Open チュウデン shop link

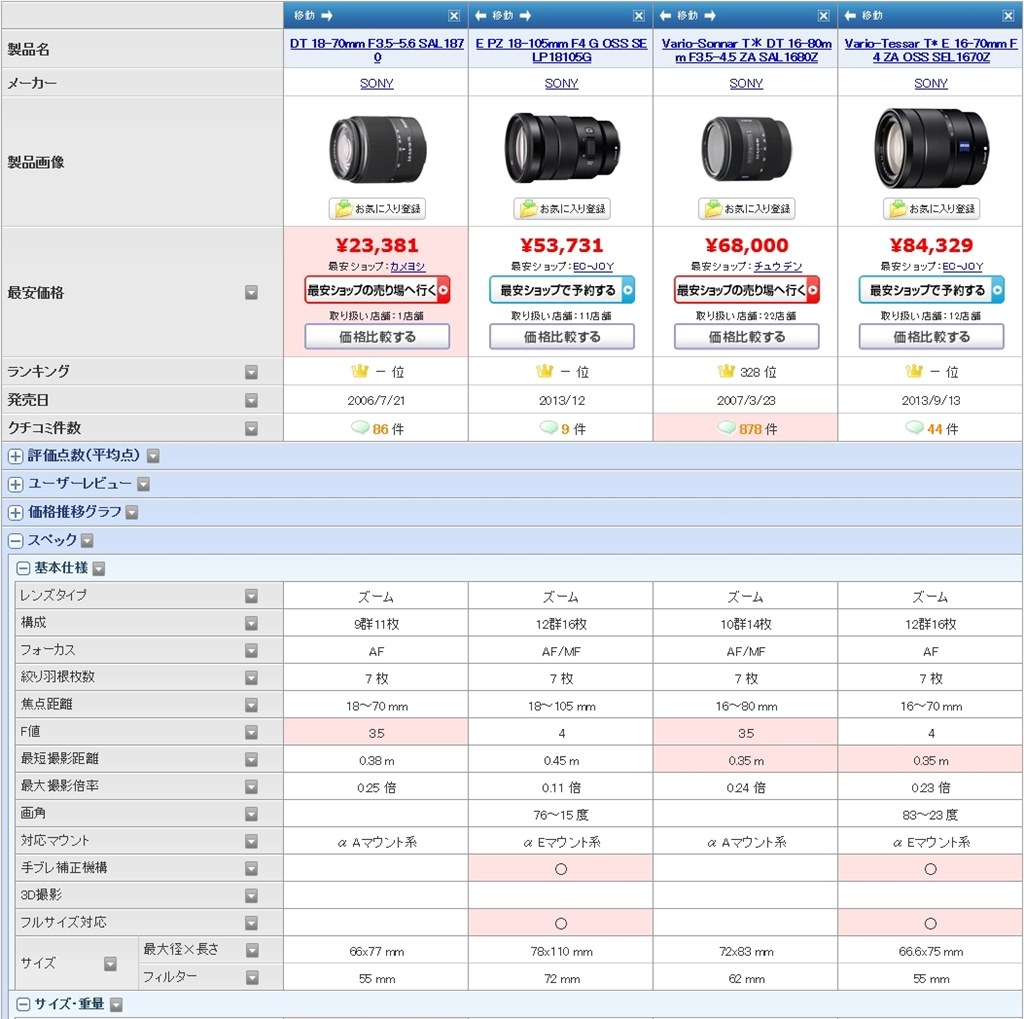pyautogui.click(x=778, y=267)
